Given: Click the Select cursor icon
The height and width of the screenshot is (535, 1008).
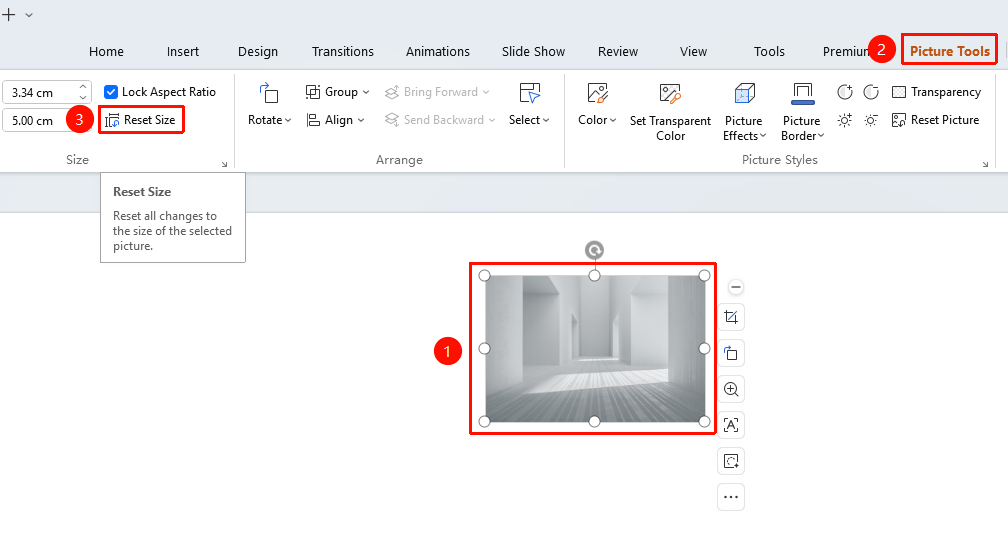Looking at the screenshot, I should (x=530, y=93).
